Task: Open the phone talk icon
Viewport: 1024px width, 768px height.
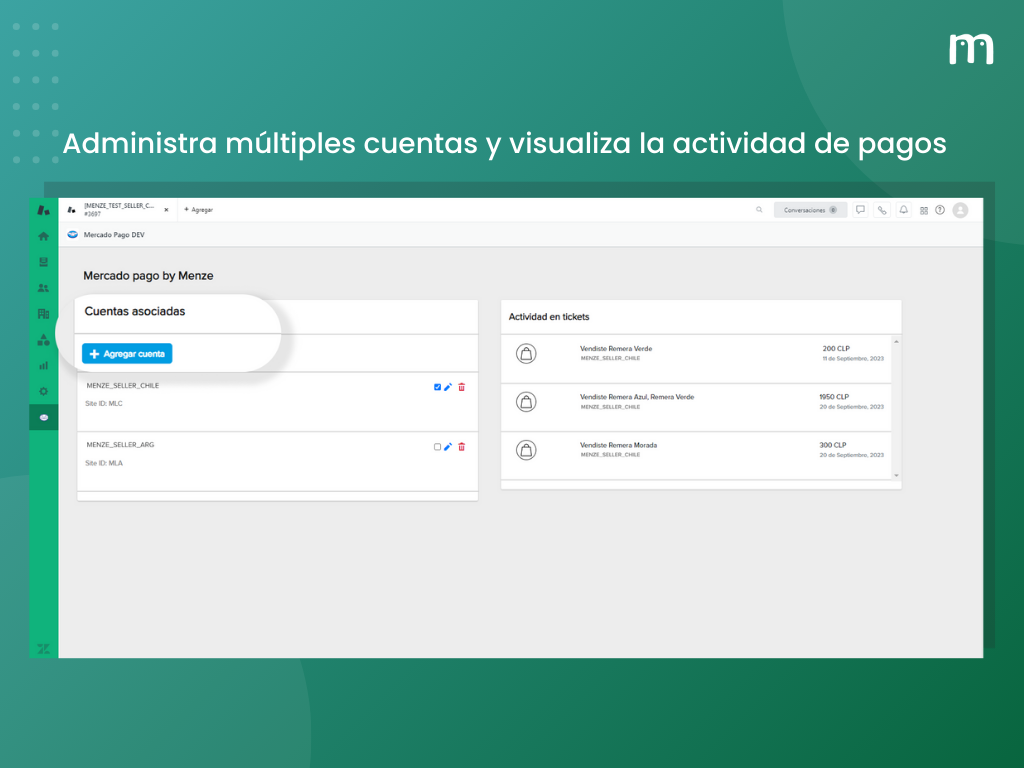Action: coord(882,210)
